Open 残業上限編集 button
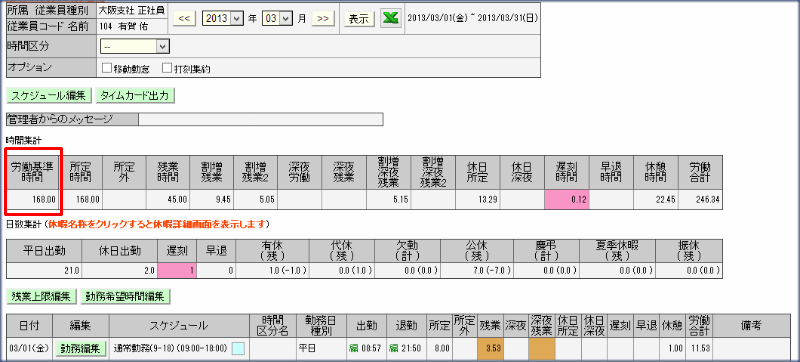Viewport: 800px width, 362px height. [41, 297]
